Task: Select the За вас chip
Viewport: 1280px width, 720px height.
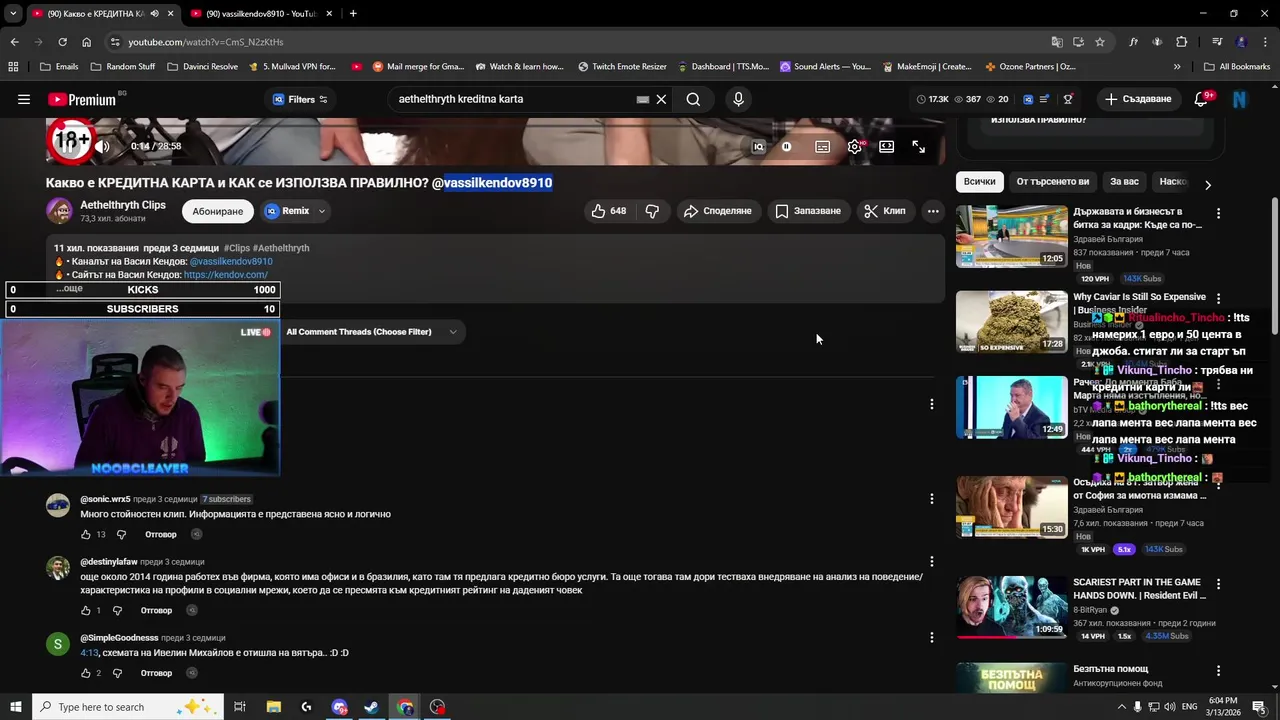Action: click(1124, 182)
